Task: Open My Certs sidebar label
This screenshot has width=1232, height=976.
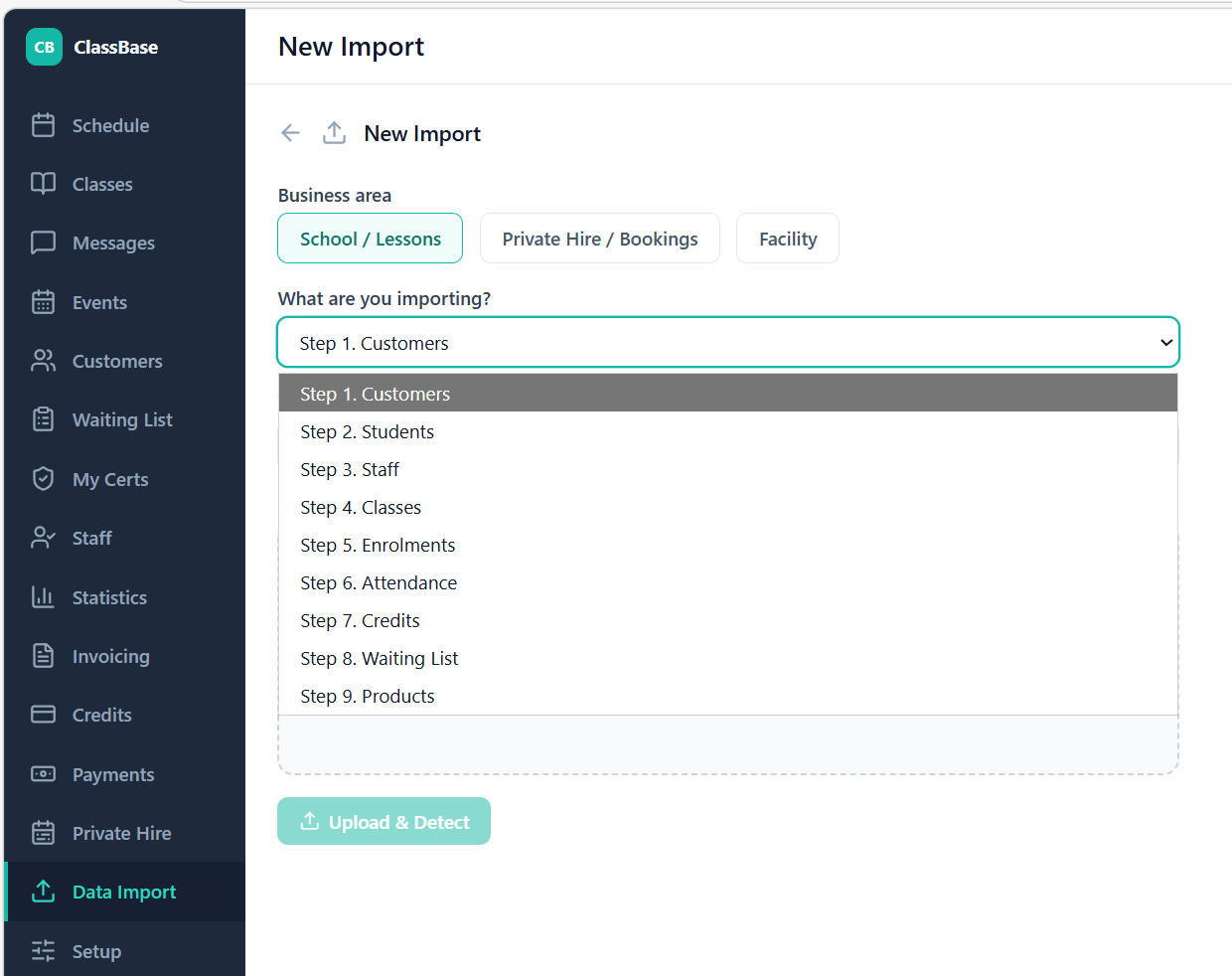Action: pos(110,479)
